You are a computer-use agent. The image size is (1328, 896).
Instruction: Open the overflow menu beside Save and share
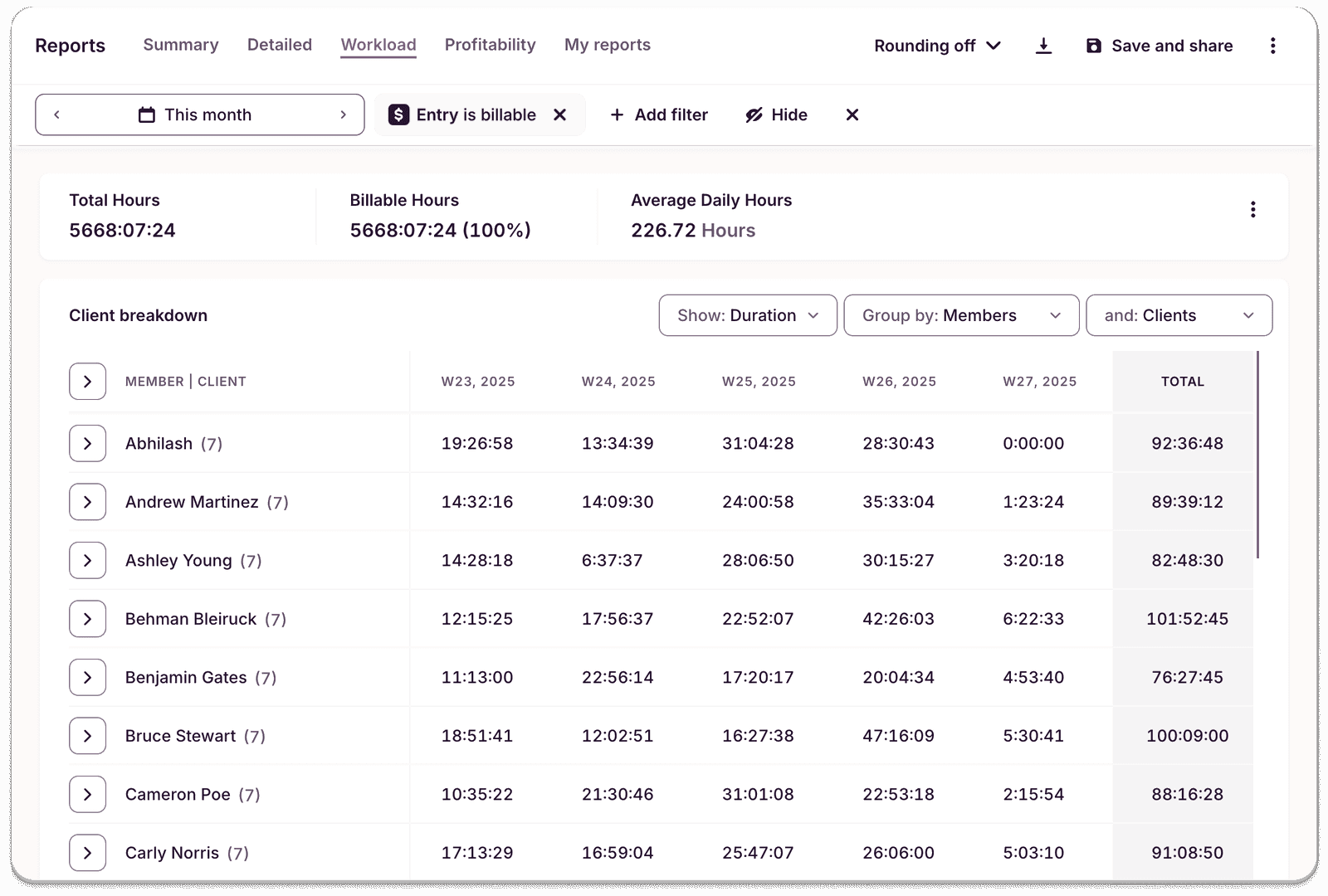click(x=1272, y=46)
